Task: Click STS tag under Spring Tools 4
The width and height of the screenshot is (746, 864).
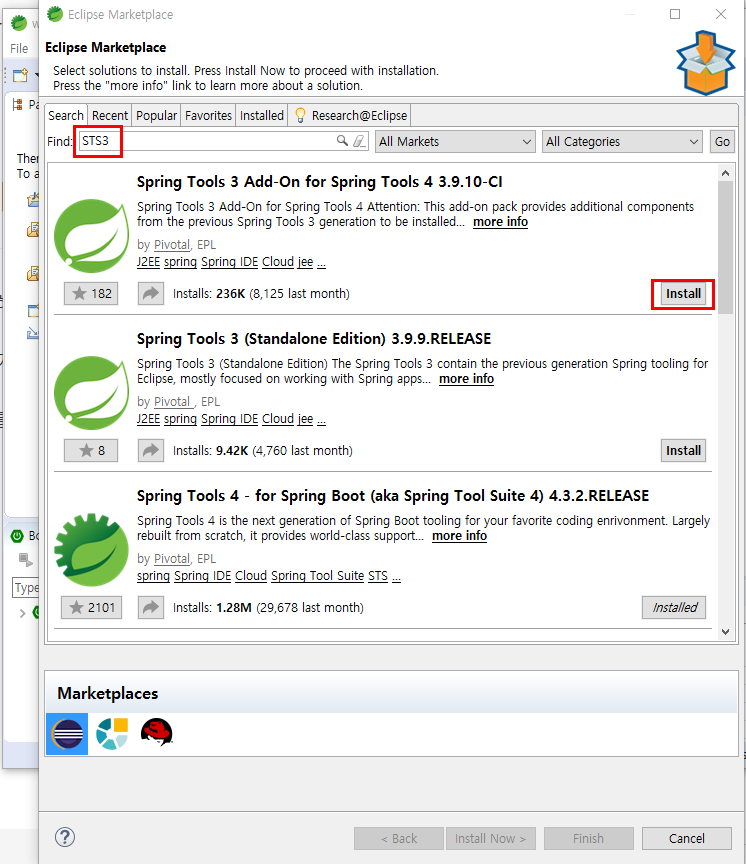Action: coord(378,576)
